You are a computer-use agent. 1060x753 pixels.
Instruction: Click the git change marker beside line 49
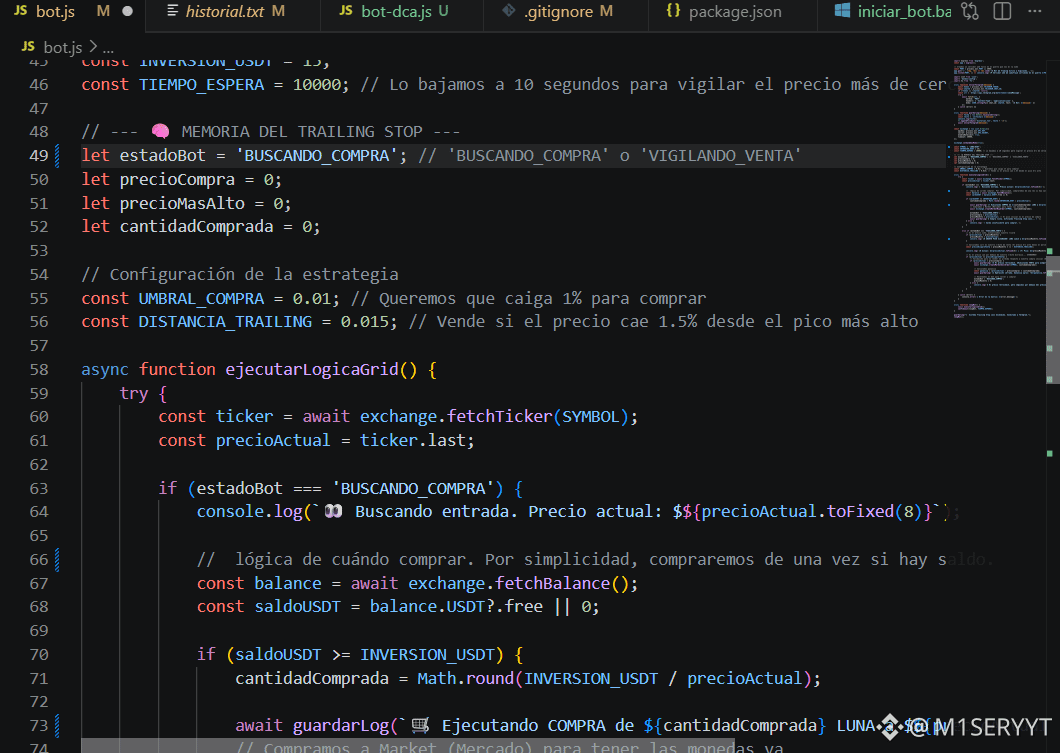[x=57, y=155]
